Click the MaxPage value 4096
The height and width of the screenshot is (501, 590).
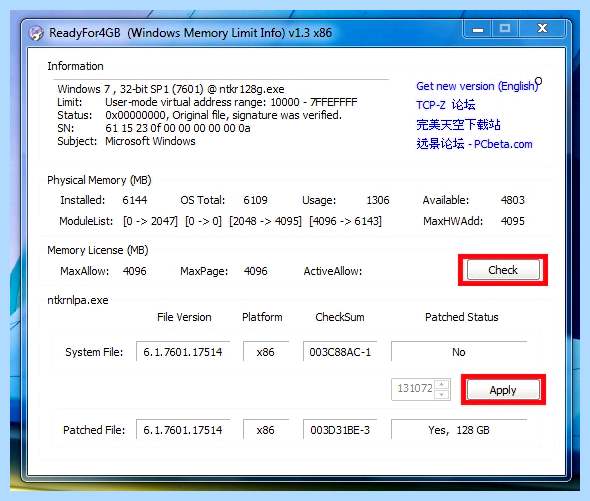255,271
